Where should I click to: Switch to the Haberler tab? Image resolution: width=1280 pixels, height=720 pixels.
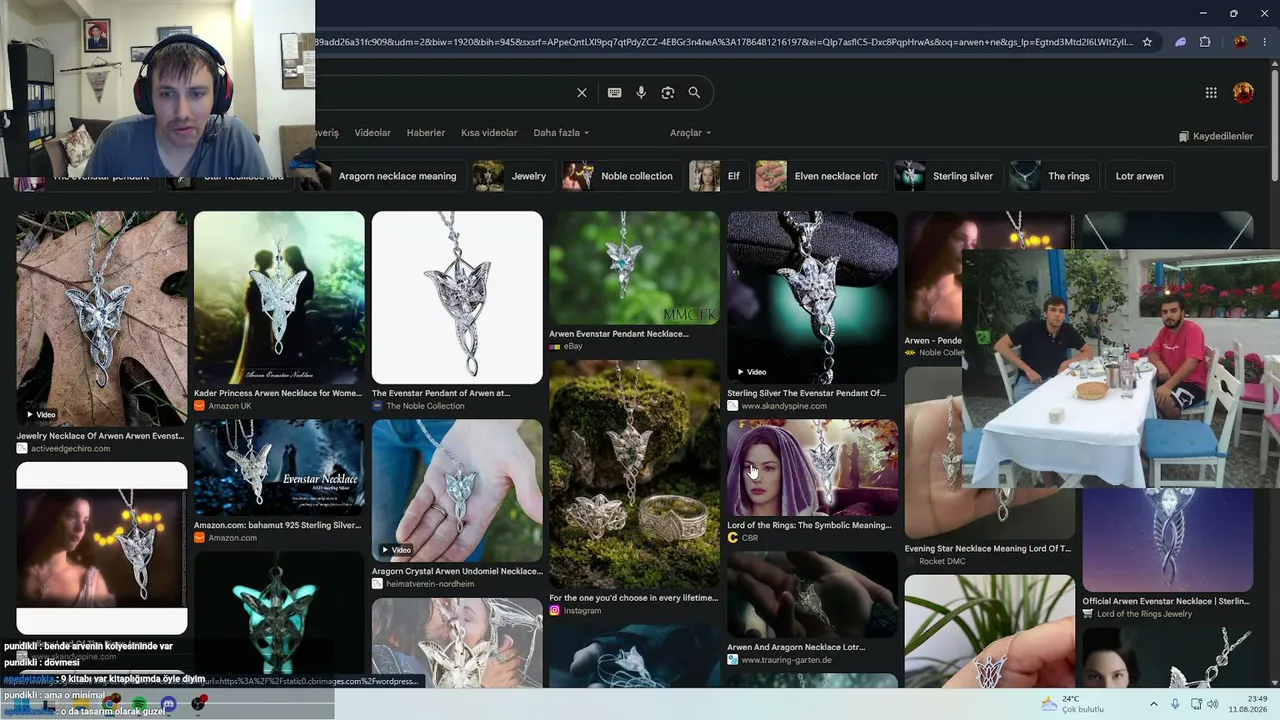[426, 133]
